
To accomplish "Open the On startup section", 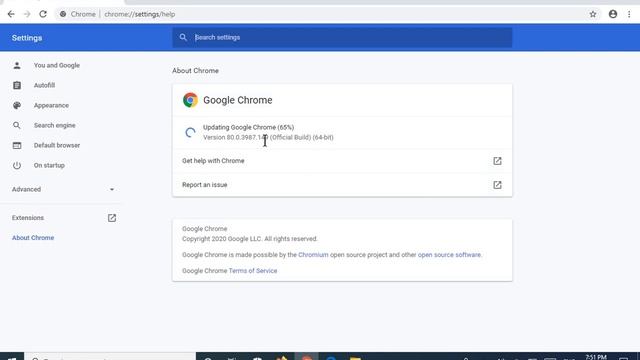I will click(x=49, y=165).
